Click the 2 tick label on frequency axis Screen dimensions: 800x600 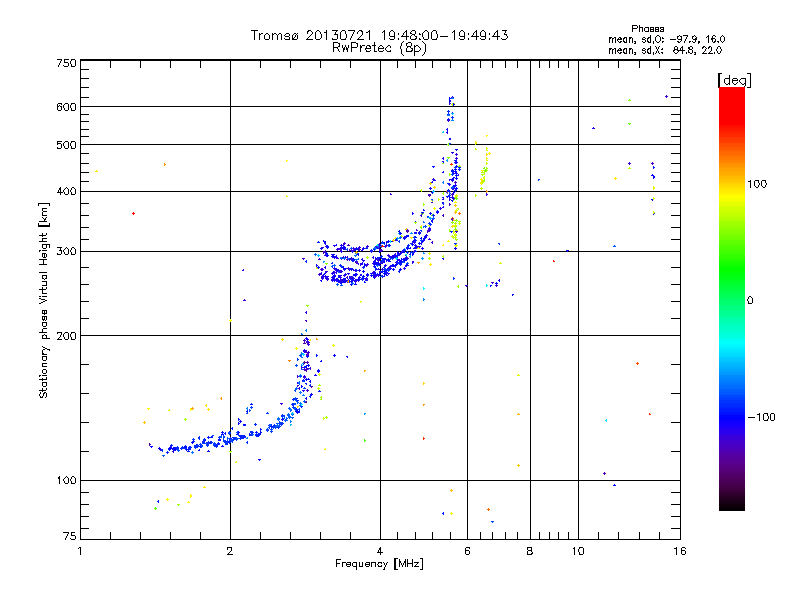(x=230, y=551)
